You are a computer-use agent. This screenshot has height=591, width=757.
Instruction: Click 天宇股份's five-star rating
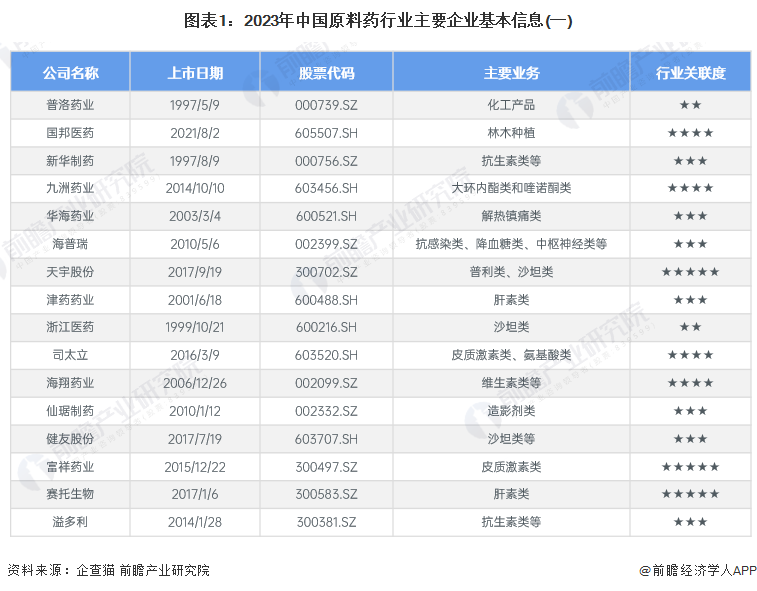click(690, 272)
